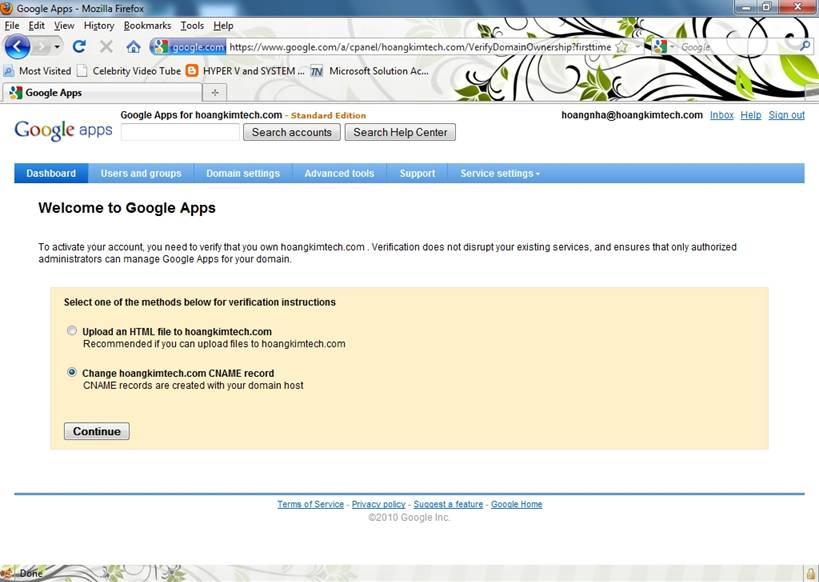Screen dimensions: 819x582
Task: Click the Sign out link
Action: coord(786,115)
